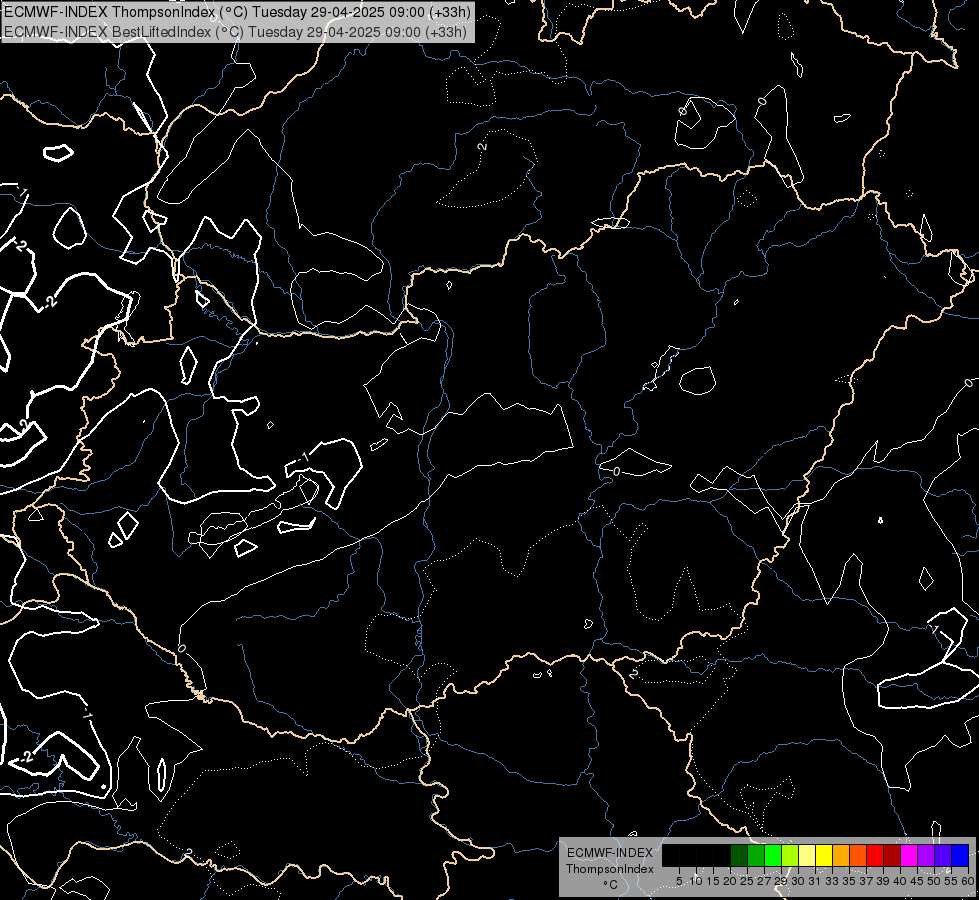Viewport: 979px width, 900px height.
Task: Pick the pale yellow 30–31 legend swatch
Action: (x=807, y=855)
